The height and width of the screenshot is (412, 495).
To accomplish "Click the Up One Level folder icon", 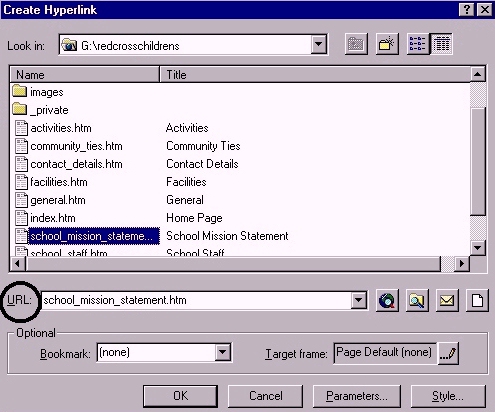I will 356,44.
